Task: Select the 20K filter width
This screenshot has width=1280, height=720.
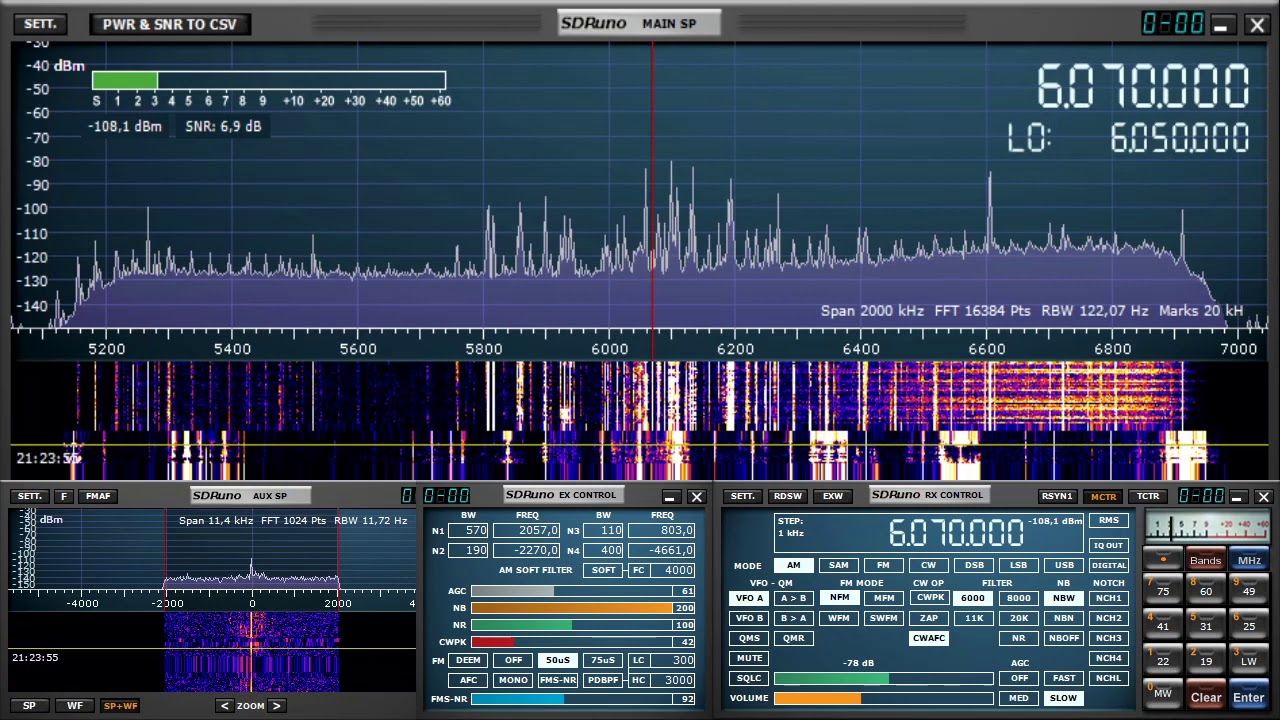Action: 1018,618
